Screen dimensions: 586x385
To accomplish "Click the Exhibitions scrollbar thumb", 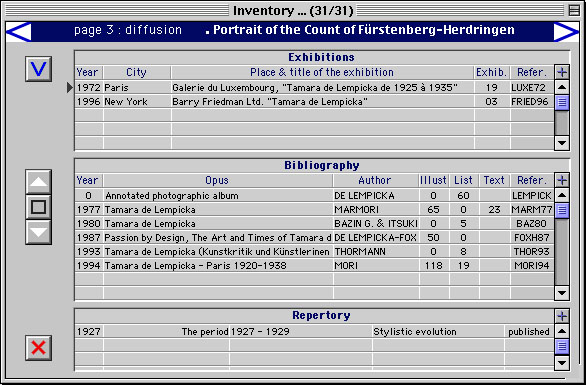I will click(x=562, y=102).
